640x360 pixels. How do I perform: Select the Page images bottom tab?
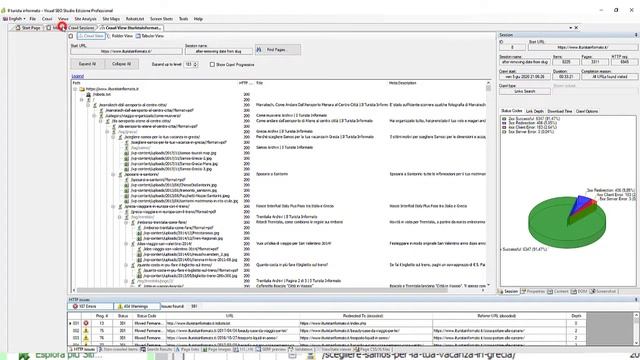(216, 350)
